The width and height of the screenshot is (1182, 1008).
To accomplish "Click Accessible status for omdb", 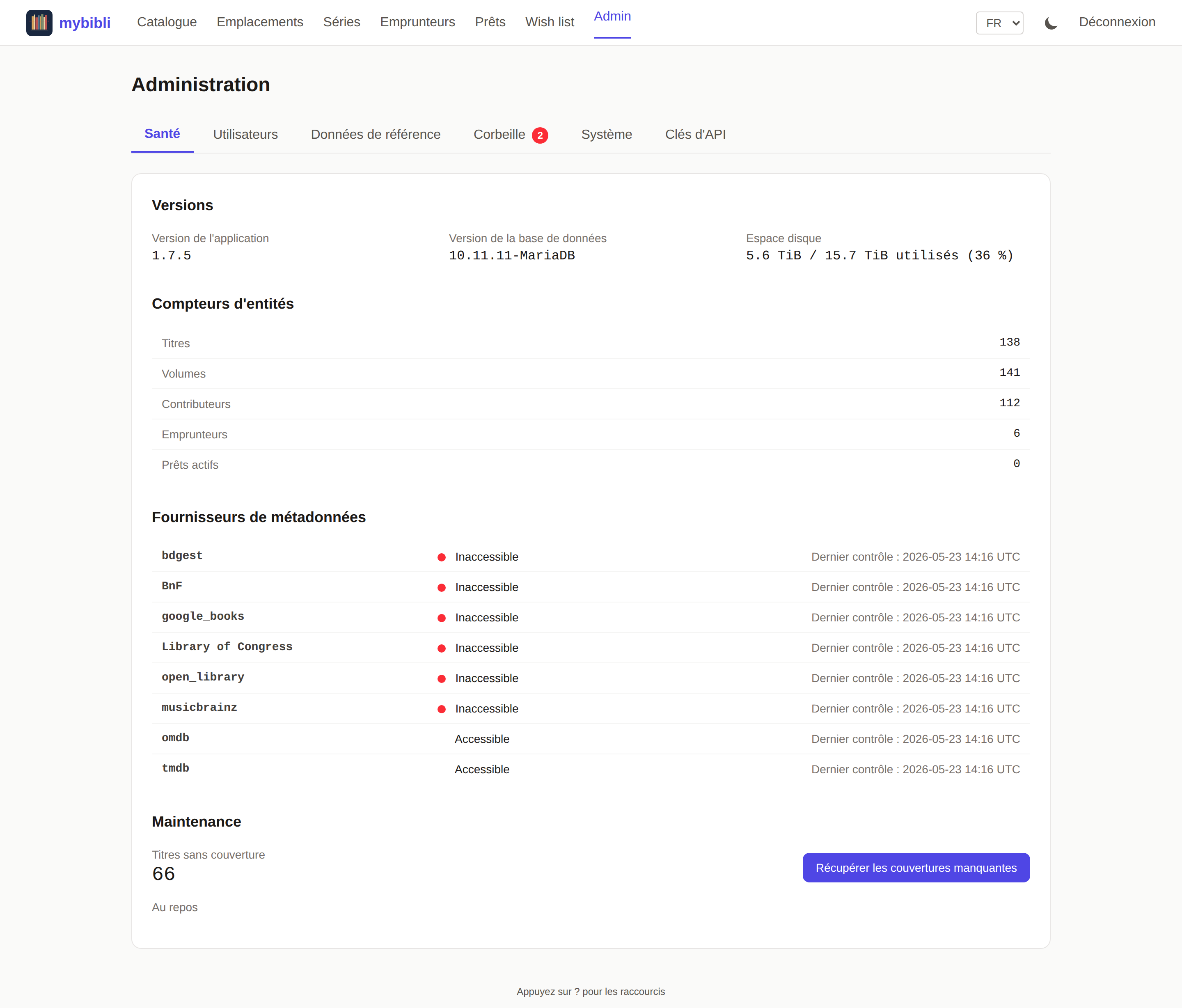I will pos(482,739).
